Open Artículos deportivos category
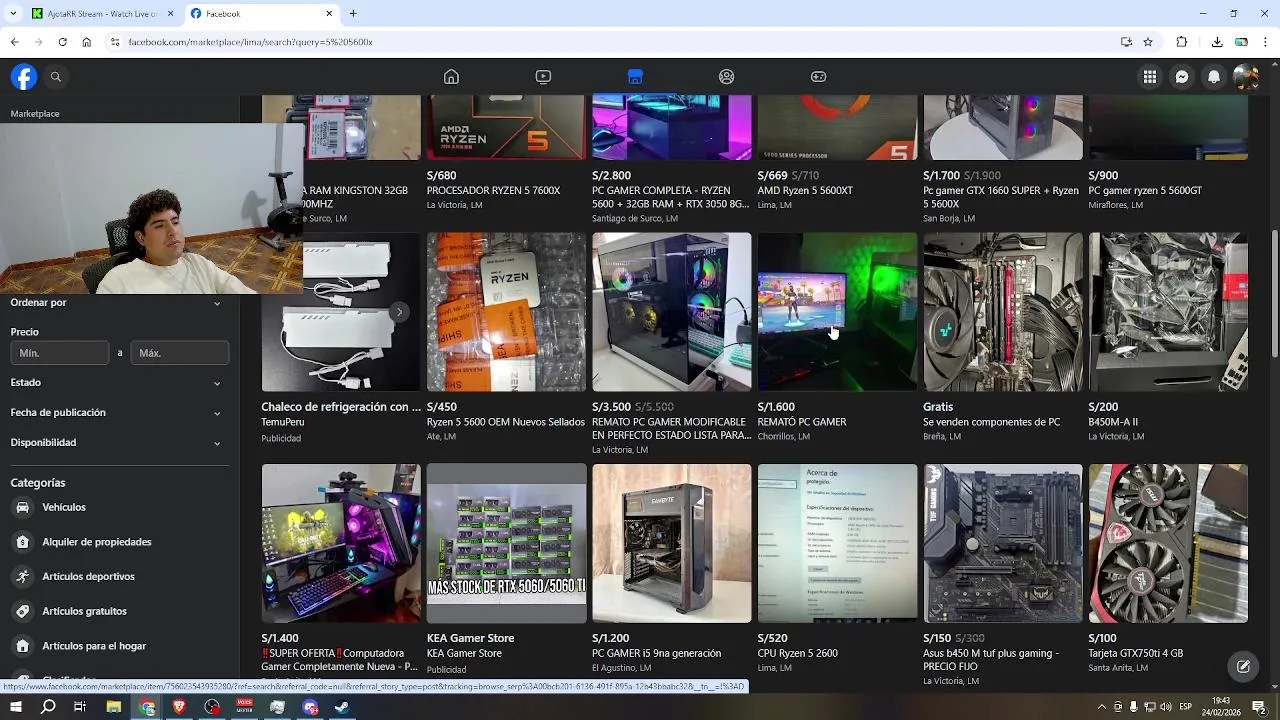Screen dimensions: 1280x720 click(120, 576)
